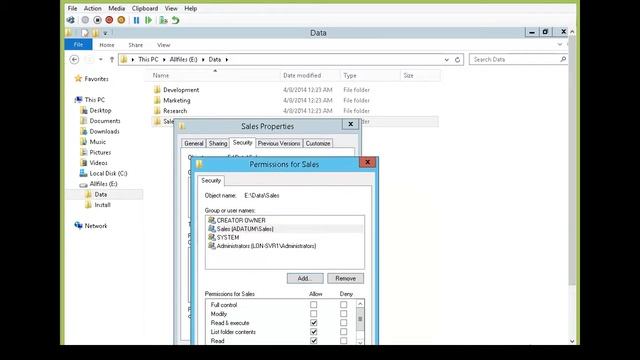
Task: Pause the virtual machine with blue pause icon
Action: (136, 20)
